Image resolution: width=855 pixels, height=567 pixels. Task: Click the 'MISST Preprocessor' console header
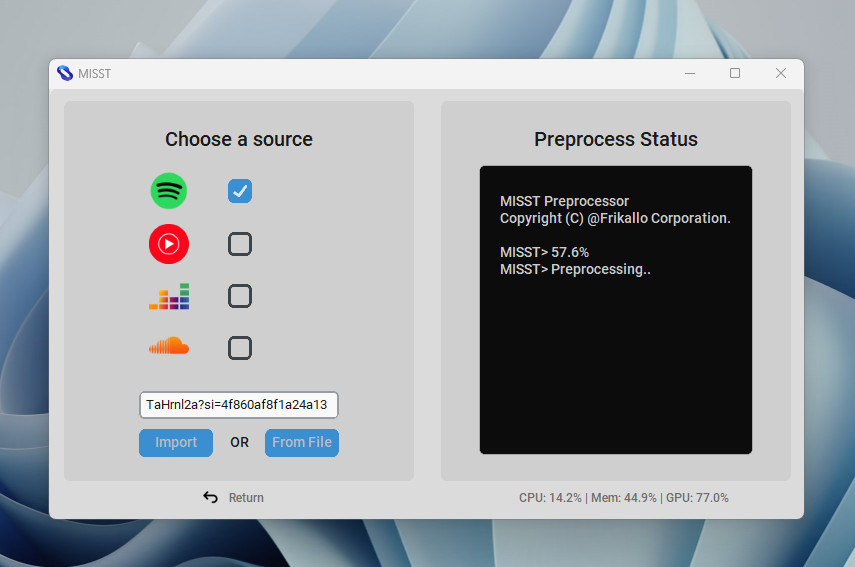coord(564,201)
